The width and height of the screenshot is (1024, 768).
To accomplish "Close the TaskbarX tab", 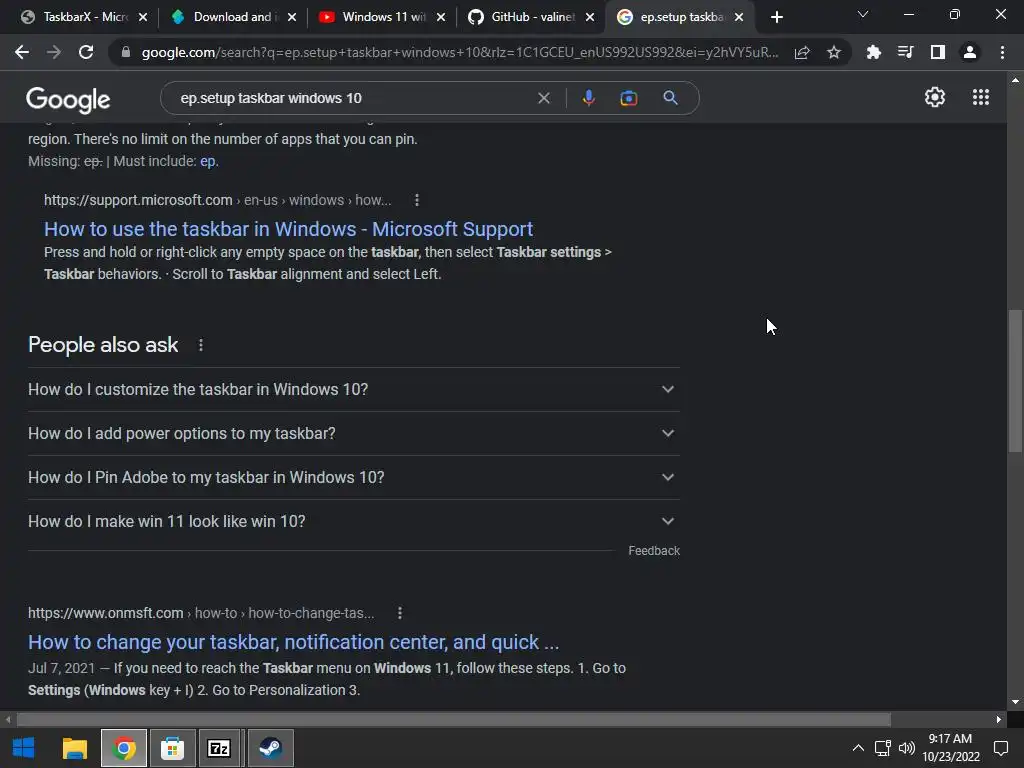I will click(x=143, y=17).
